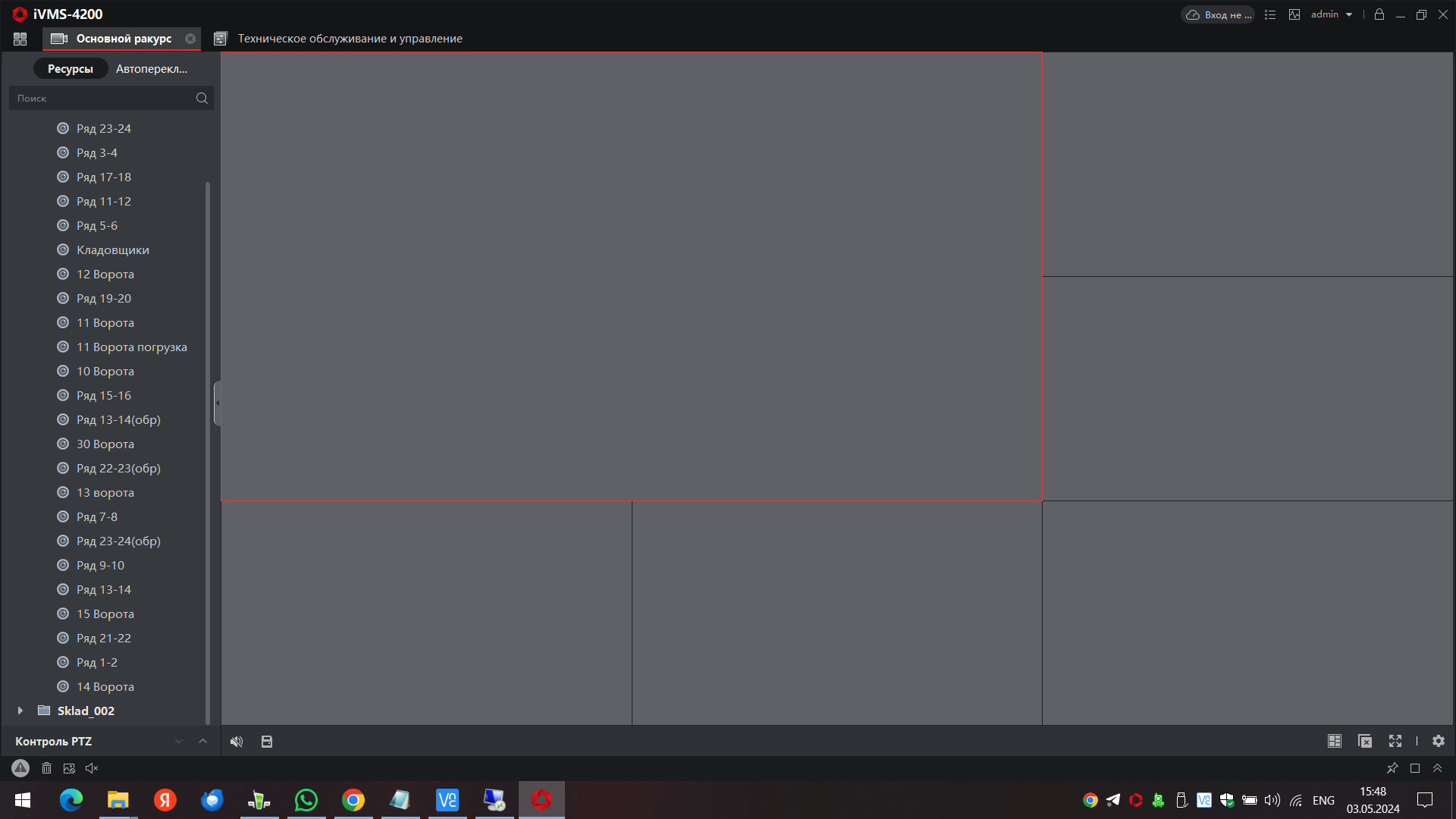
Task: Open Windows notification center
Action: (x=1425, y=800)
